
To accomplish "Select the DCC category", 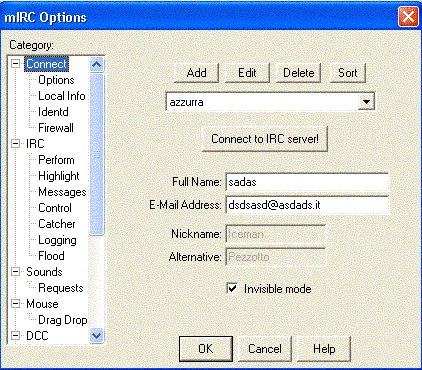I will tap(37, 336).
